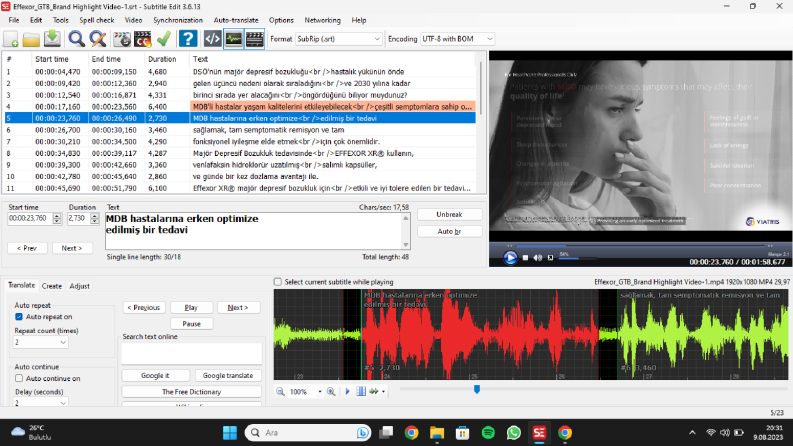Select subtitle row 8 with EFFEXOR XR
The width and height of the screenshot is (793, 446).
[240, 153]
